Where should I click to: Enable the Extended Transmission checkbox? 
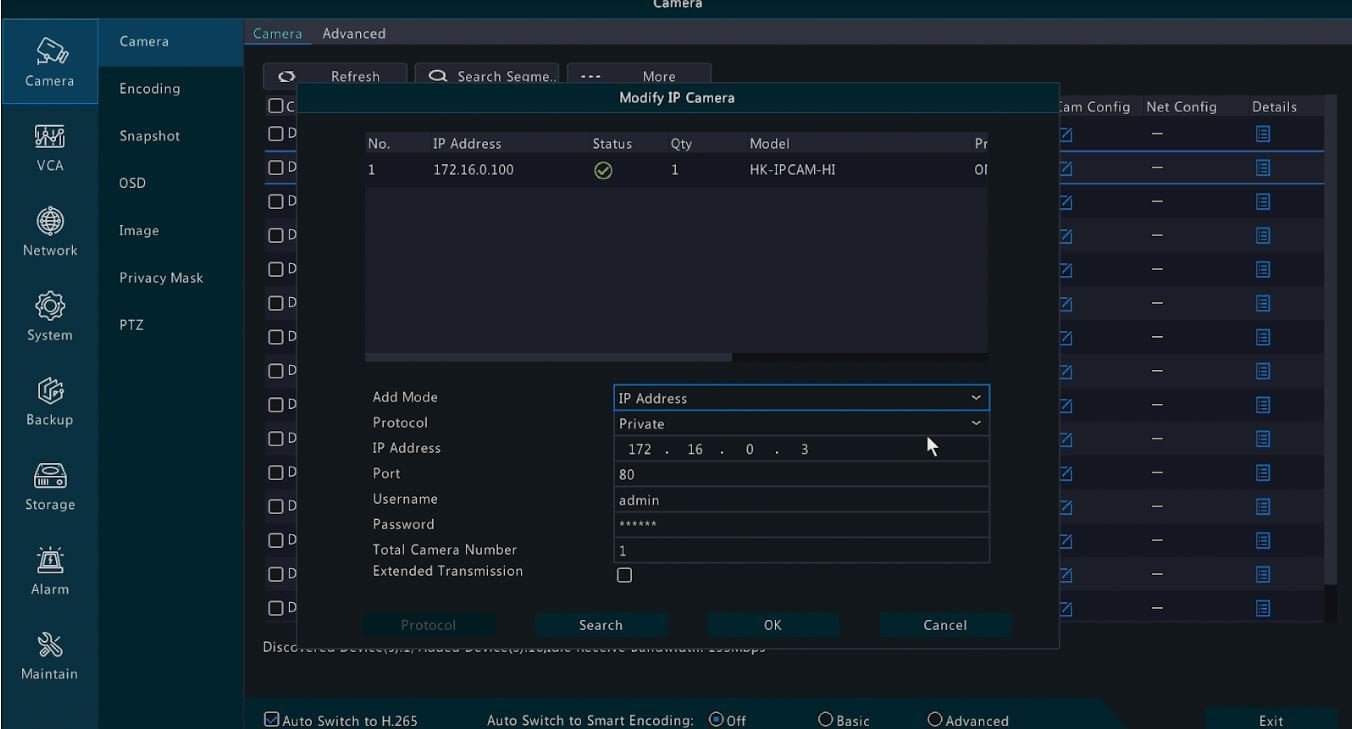click(624, 575)
